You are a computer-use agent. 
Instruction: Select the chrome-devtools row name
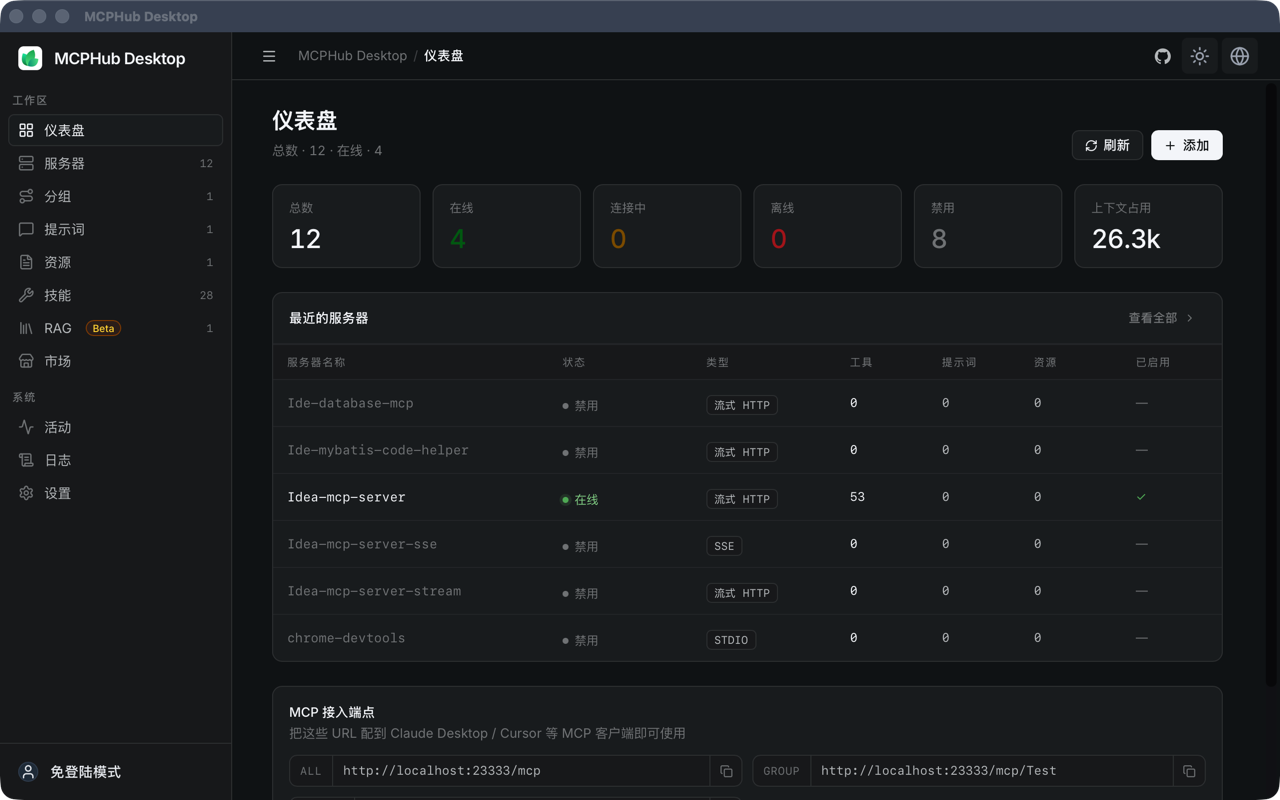[x=346, y=638]
